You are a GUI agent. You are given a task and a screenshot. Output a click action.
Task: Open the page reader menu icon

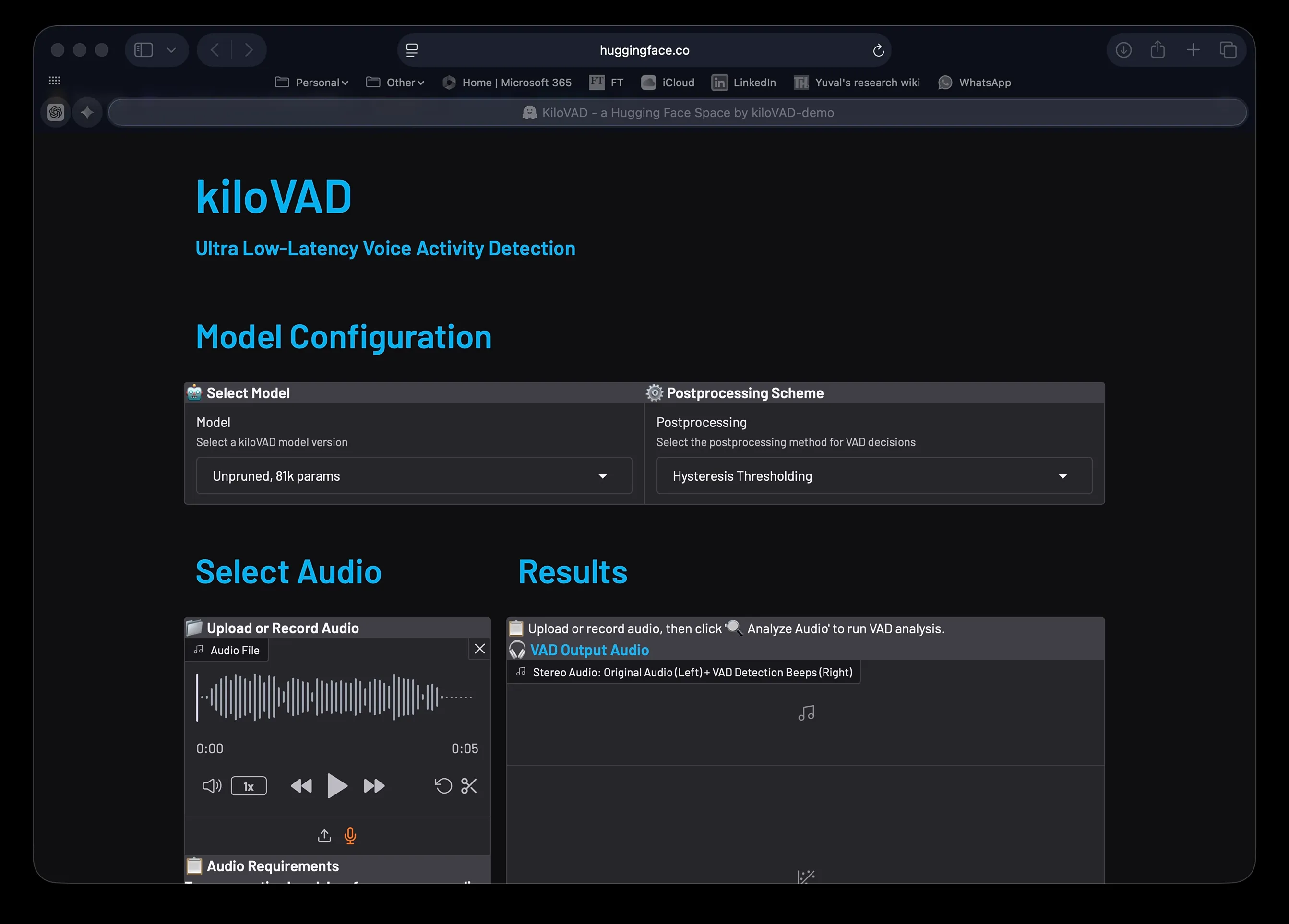(x=412, y=50)
